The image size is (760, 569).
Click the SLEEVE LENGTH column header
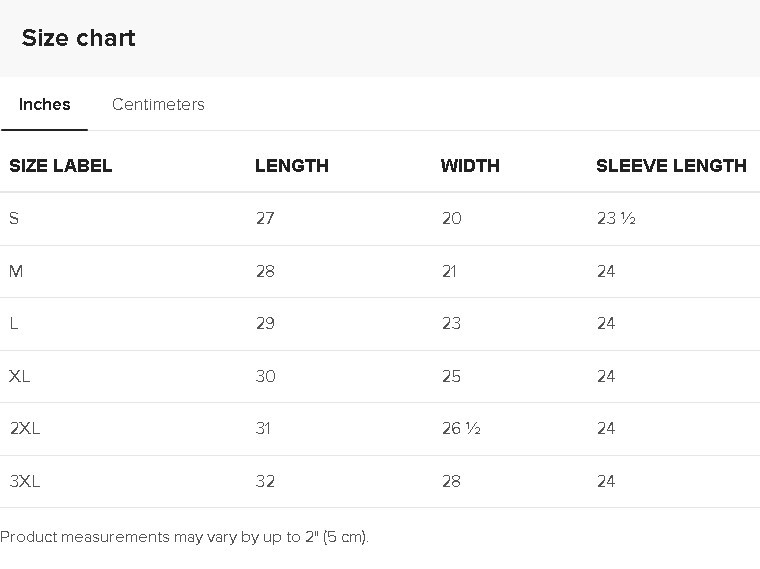[x=671, y=166]
